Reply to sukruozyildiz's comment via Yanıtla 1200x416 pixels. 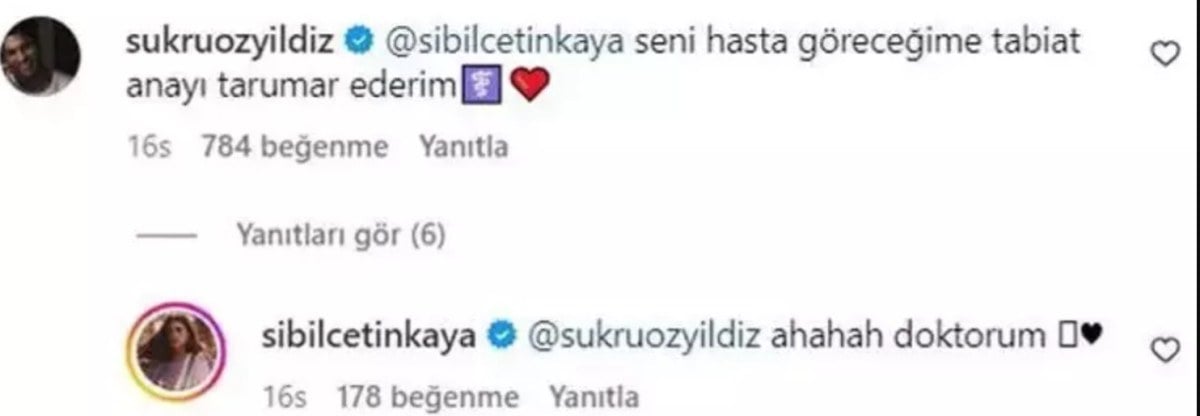463,148
